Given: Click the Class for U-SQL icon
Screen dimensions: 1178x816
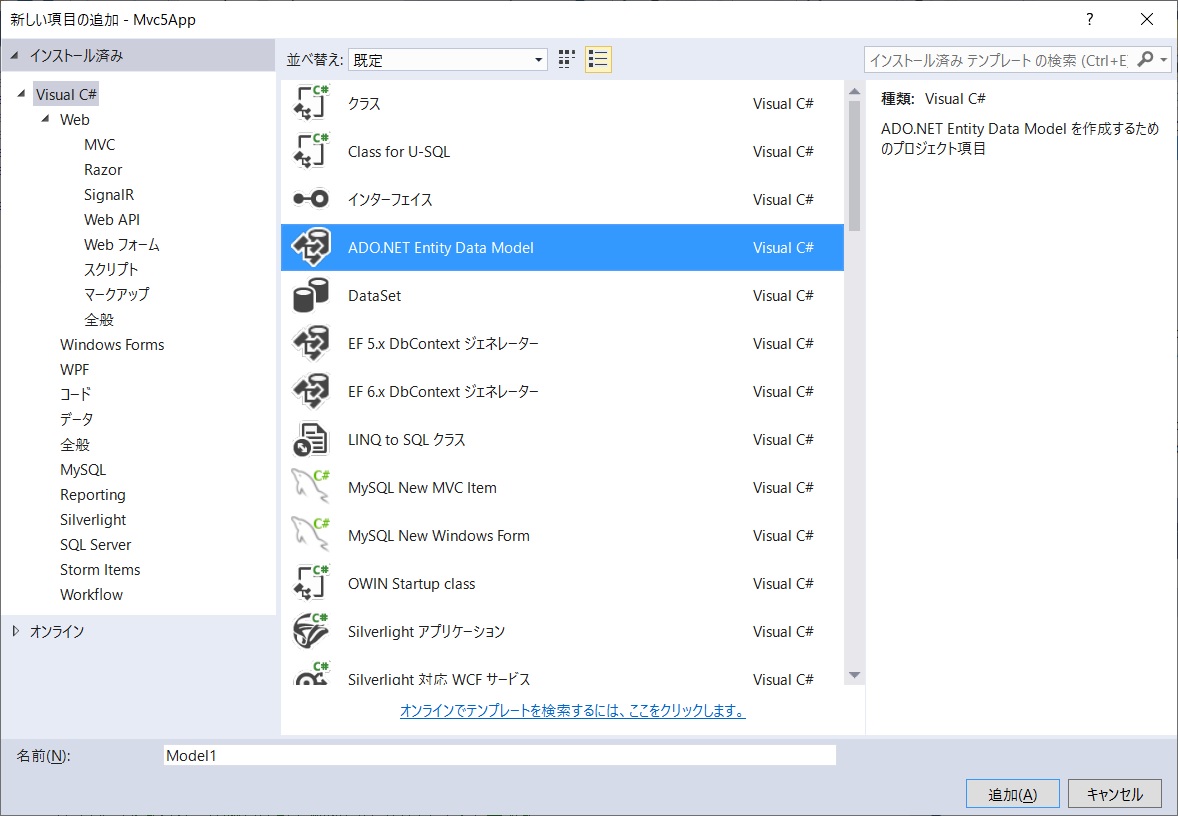Looking at the screenshot, I should (x=310, y=152).
